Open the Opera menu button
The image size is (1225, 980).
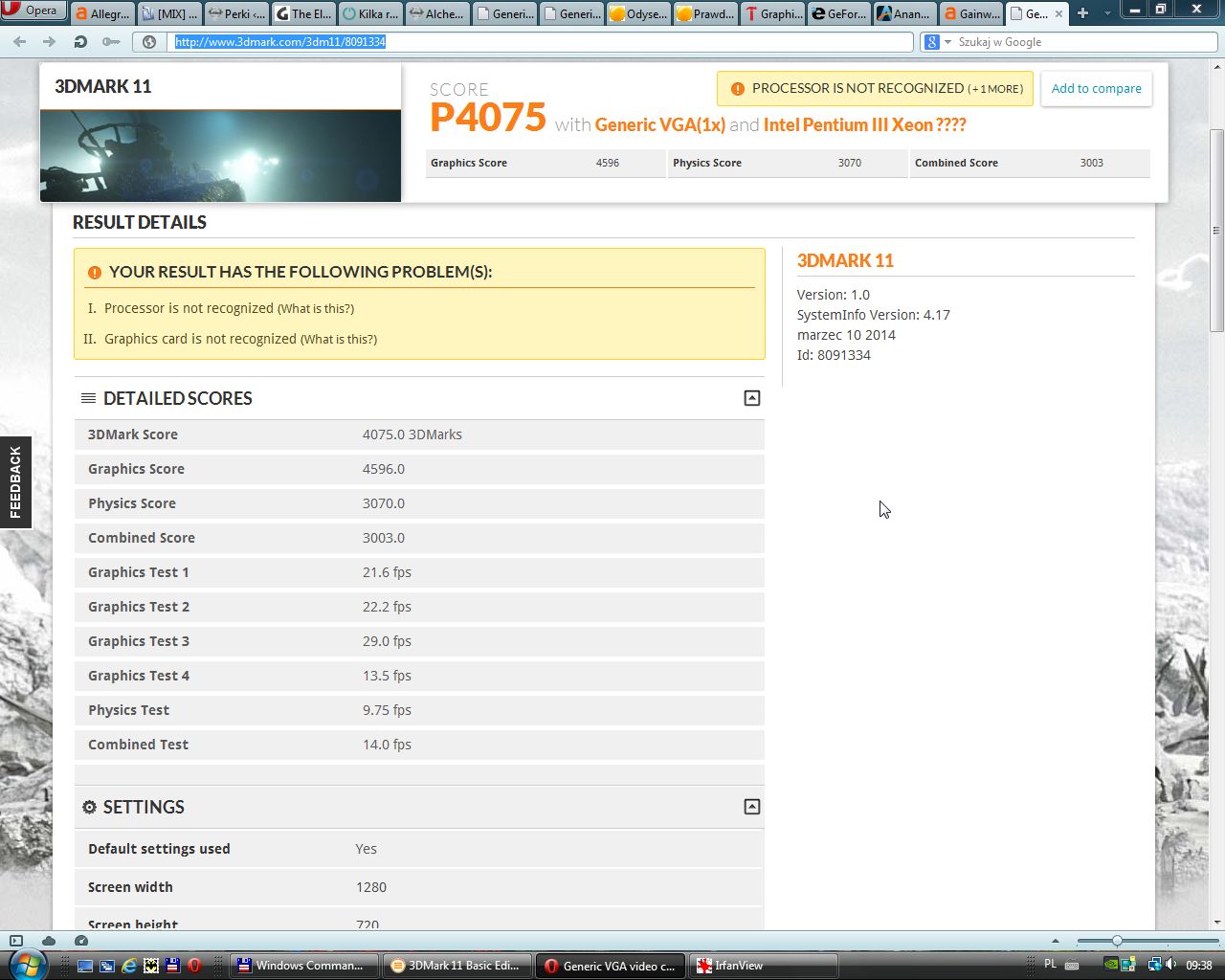click(33, 11)
